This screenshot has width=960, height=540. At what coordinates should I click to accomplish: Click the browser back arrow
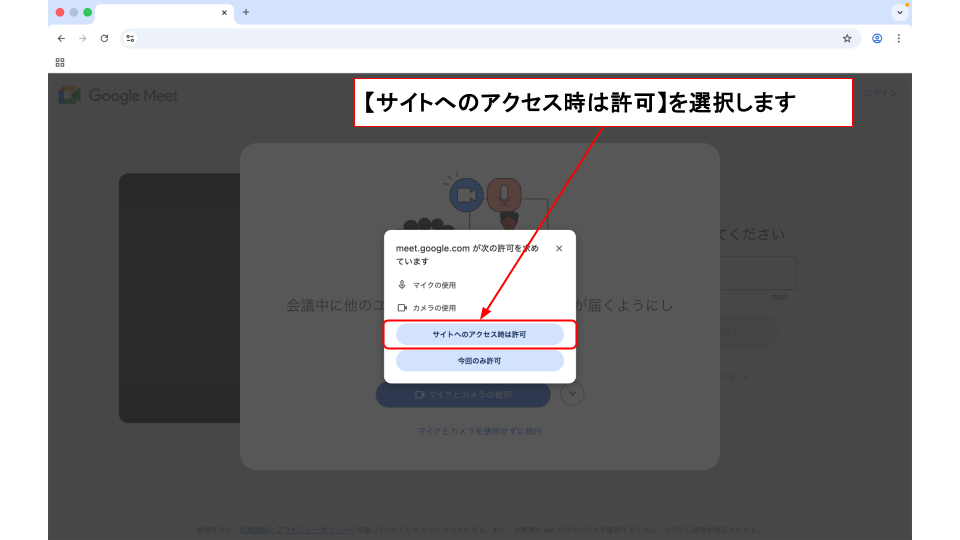tap(61, 38)
